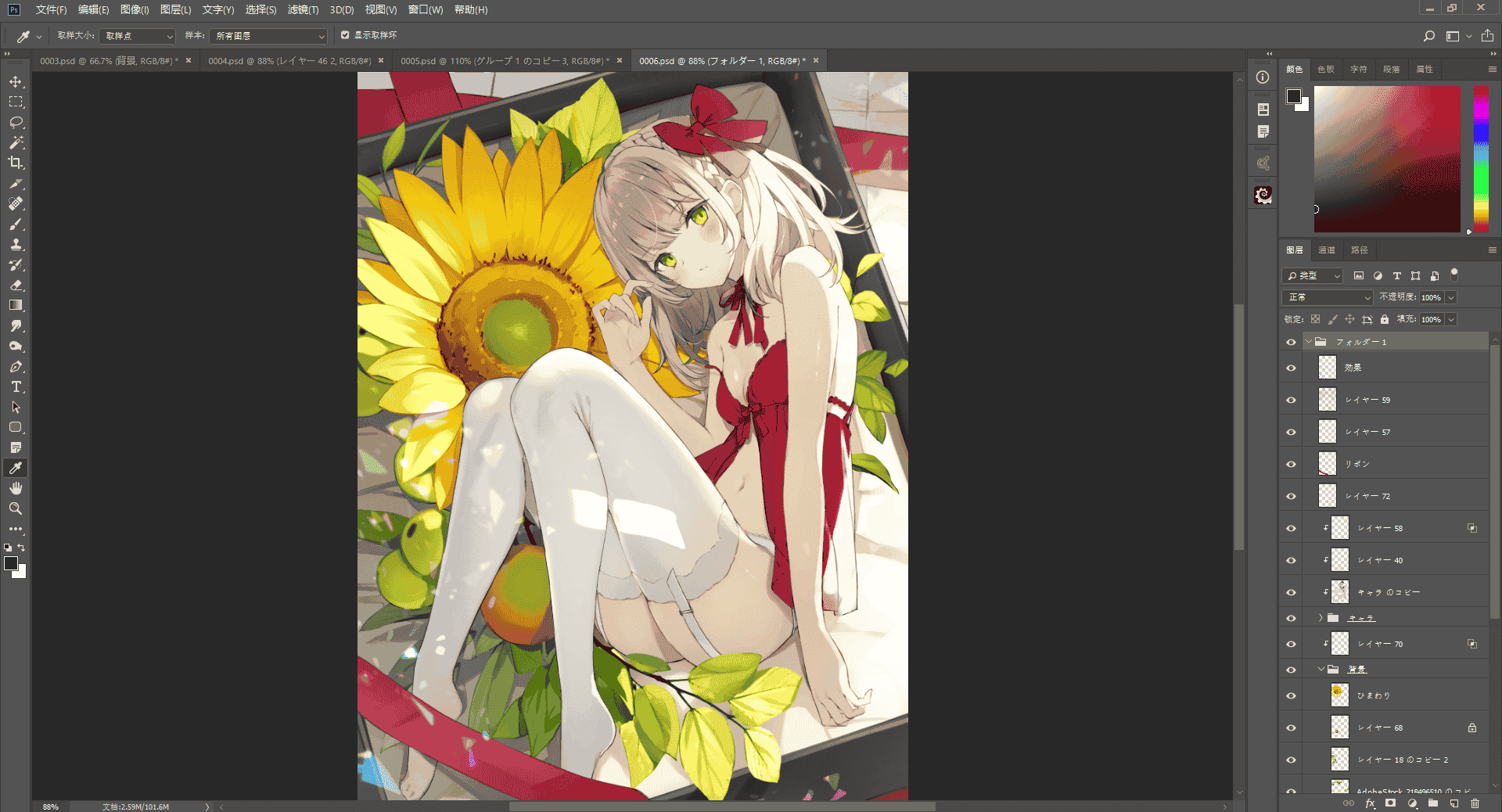Screen dimensions: 1502x812
Task: Toggle visibility of フォルダー 1 group
Action: [x=1291, y=342]
